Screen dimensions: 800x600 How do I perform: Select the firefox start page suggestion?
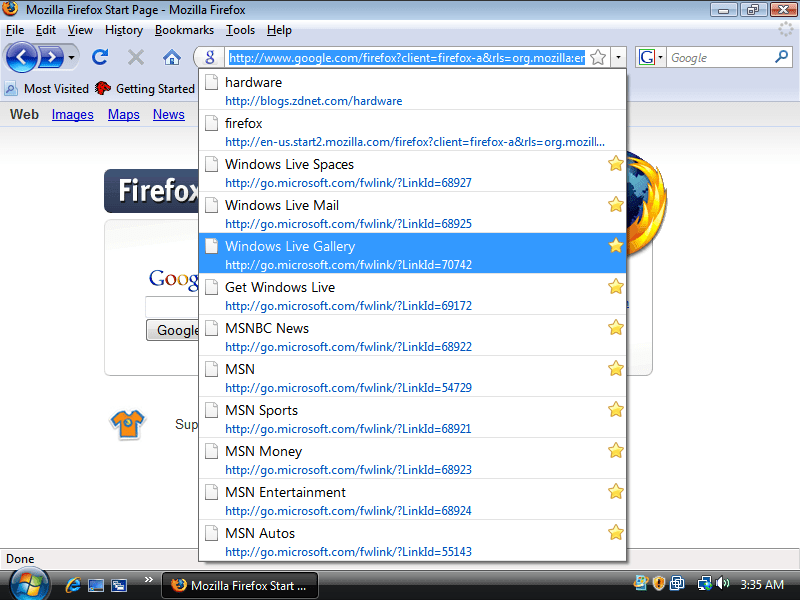[412, 131]
